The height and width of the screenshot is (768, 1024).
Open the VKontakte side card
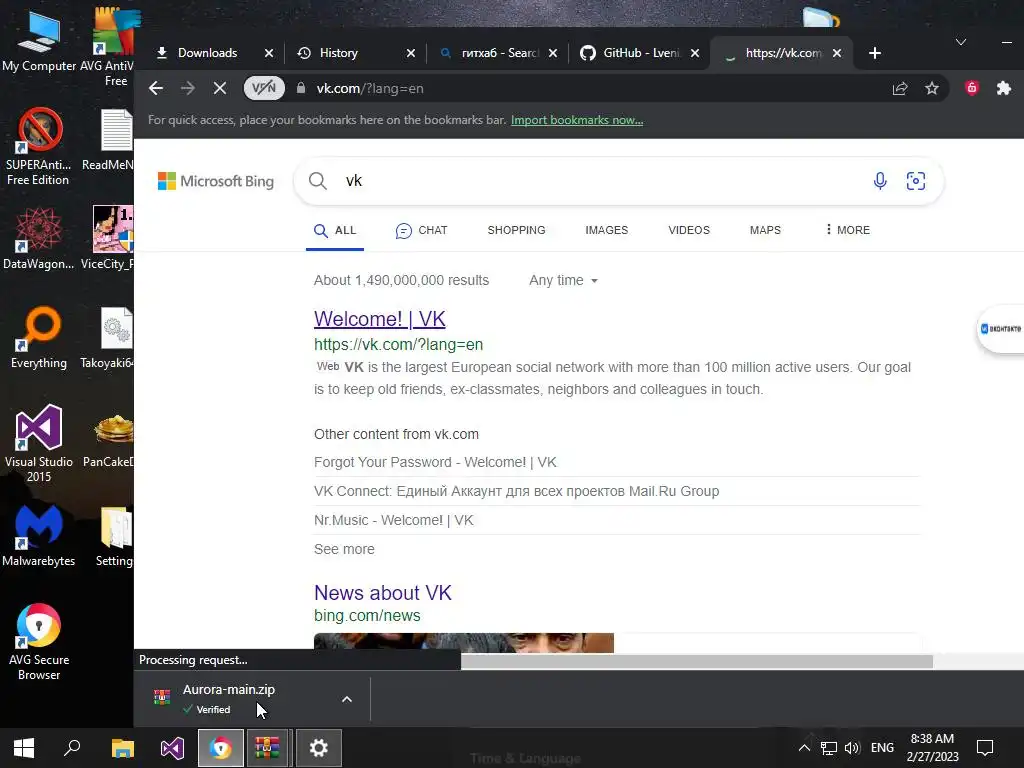1000,329
